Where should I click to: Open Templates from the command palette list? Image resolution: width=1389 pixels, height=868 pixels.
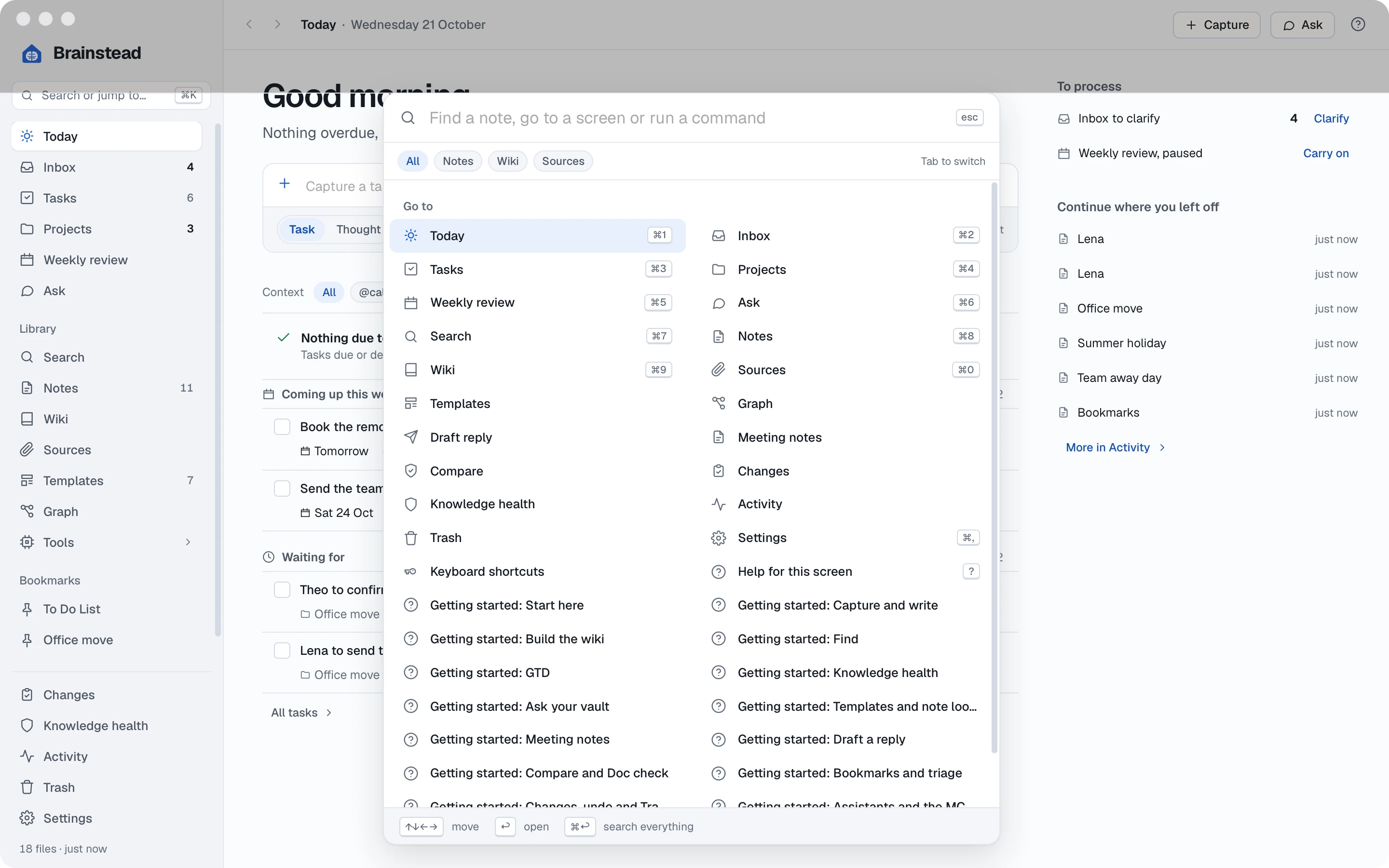(537, 404)
